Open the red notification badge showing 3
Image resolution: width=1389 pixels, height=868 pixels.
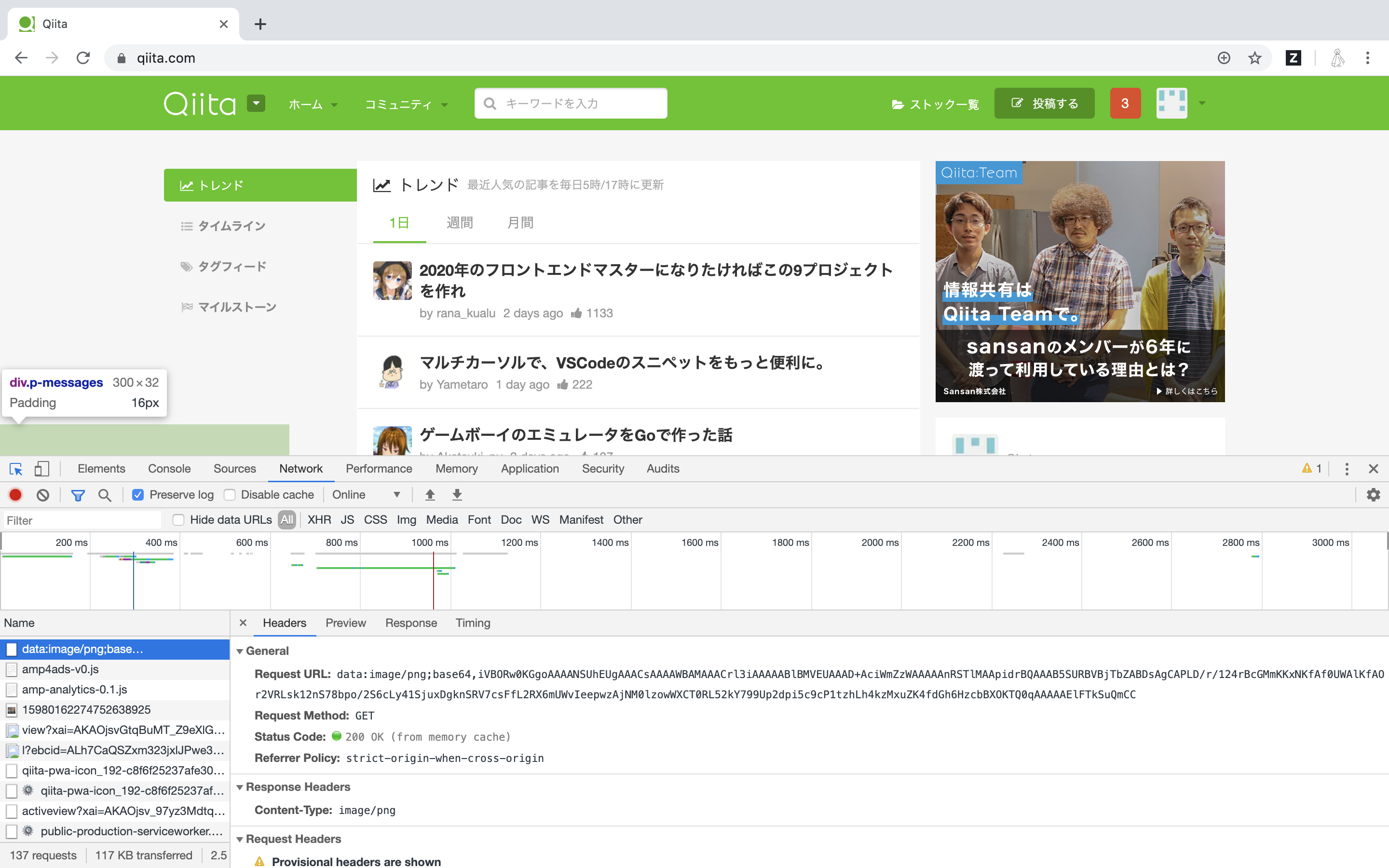[x=1125, y=103]
